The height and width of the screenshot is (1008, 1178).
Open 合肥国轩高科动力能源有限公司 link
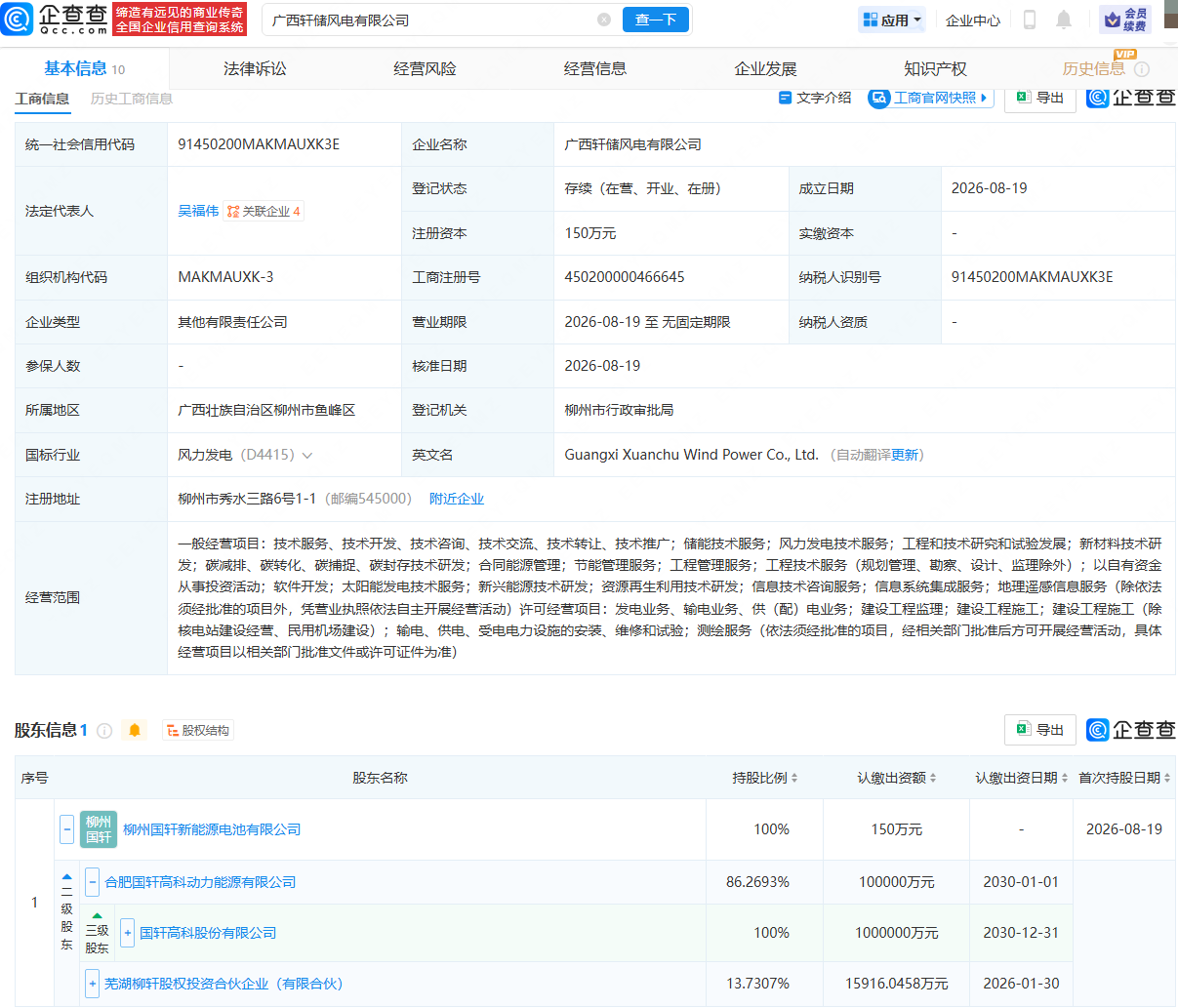(x=200, y=882)
